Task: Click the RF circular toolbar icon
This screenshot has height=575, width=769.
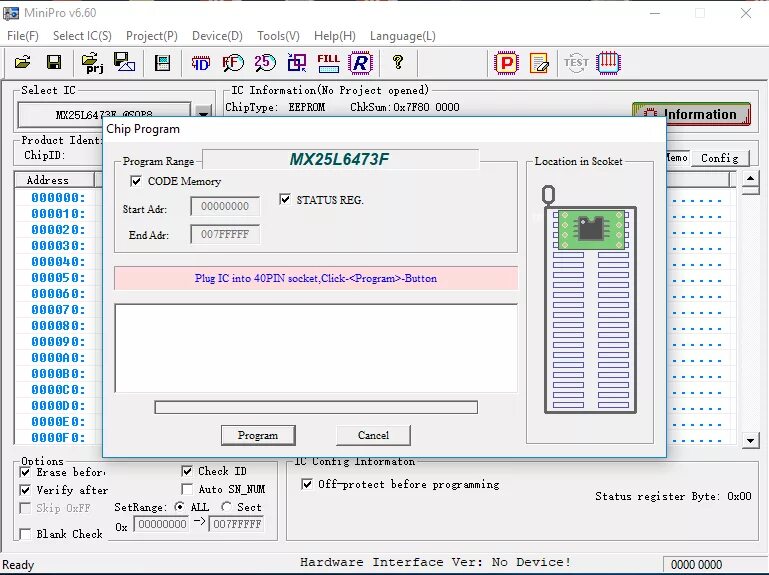Action: pyautogui.click(x=232, y=63)
